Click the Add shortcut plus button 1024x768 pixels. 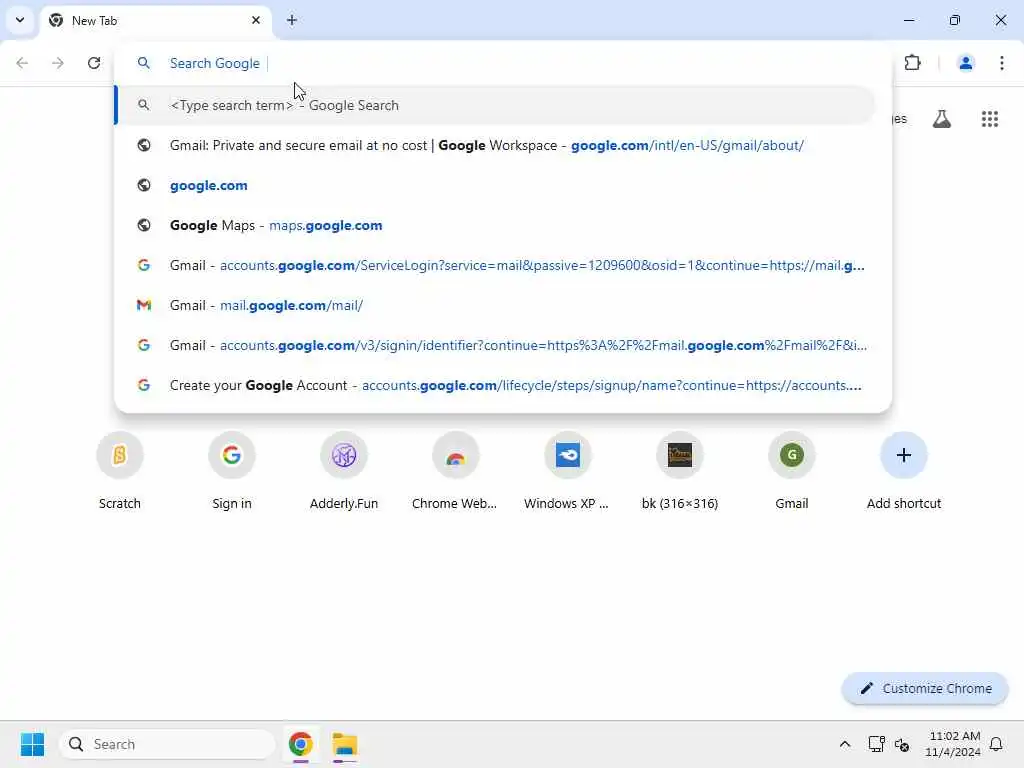904,455
